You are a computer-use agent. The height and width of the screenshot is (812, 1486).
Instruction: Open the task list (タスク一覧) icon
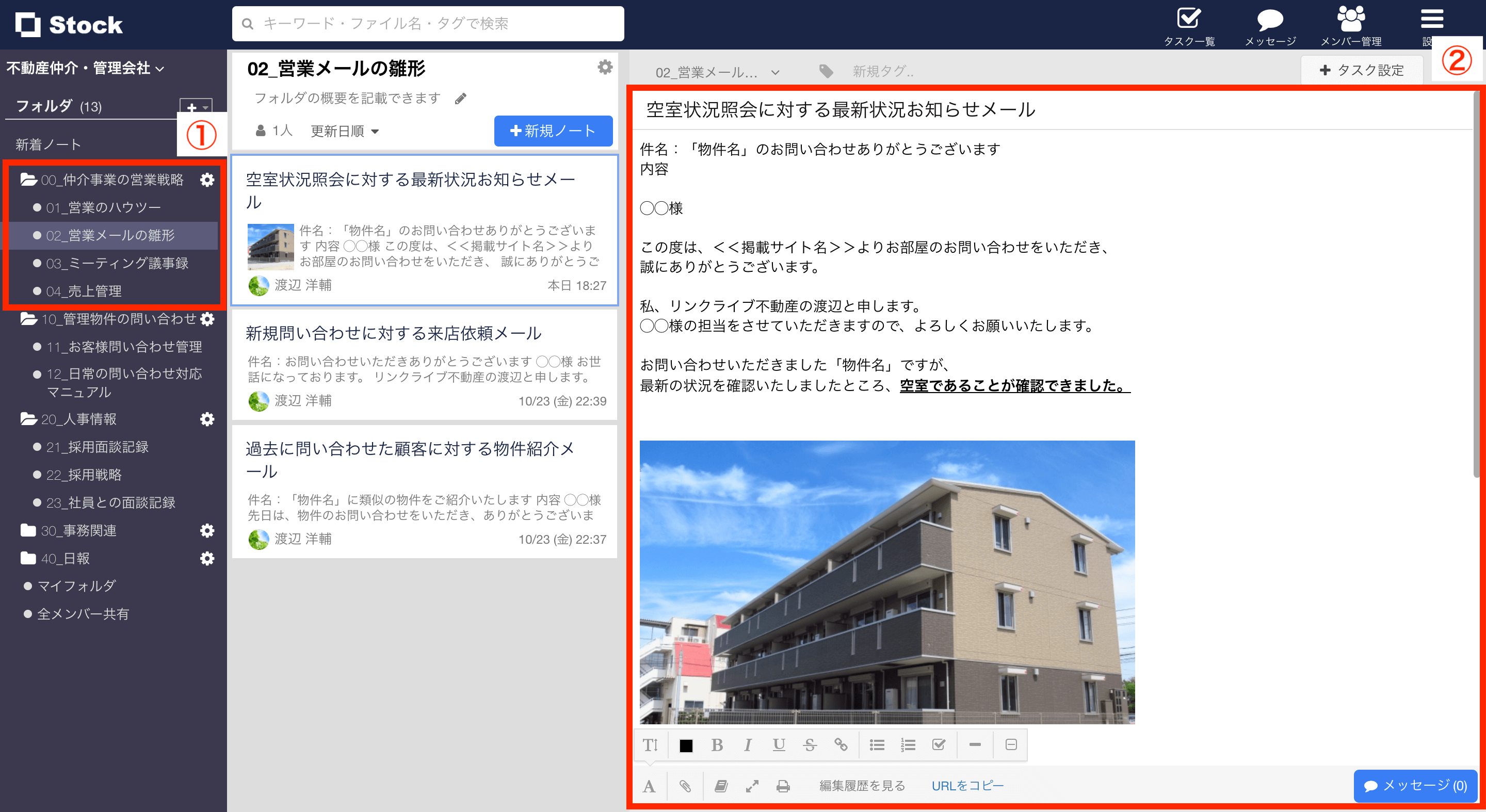pos(1189,25)
